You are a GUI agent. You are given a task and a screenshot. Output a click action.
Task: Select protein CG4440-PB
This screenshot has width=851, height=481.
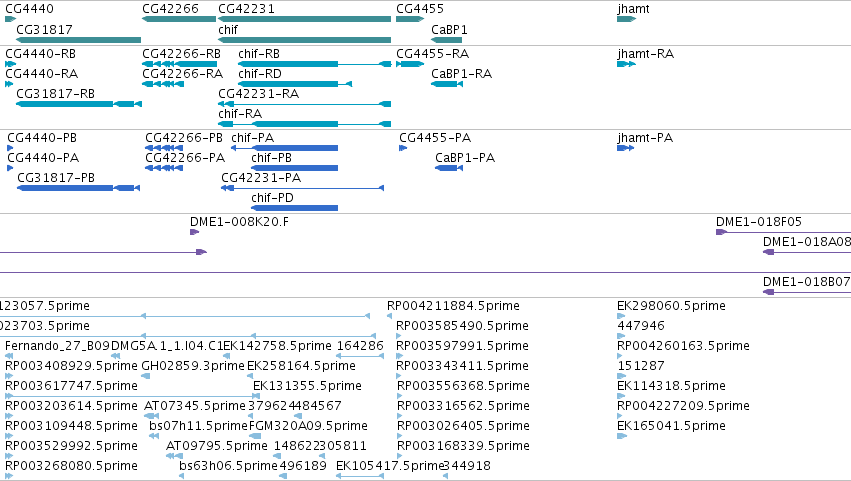tap(42, 137)
